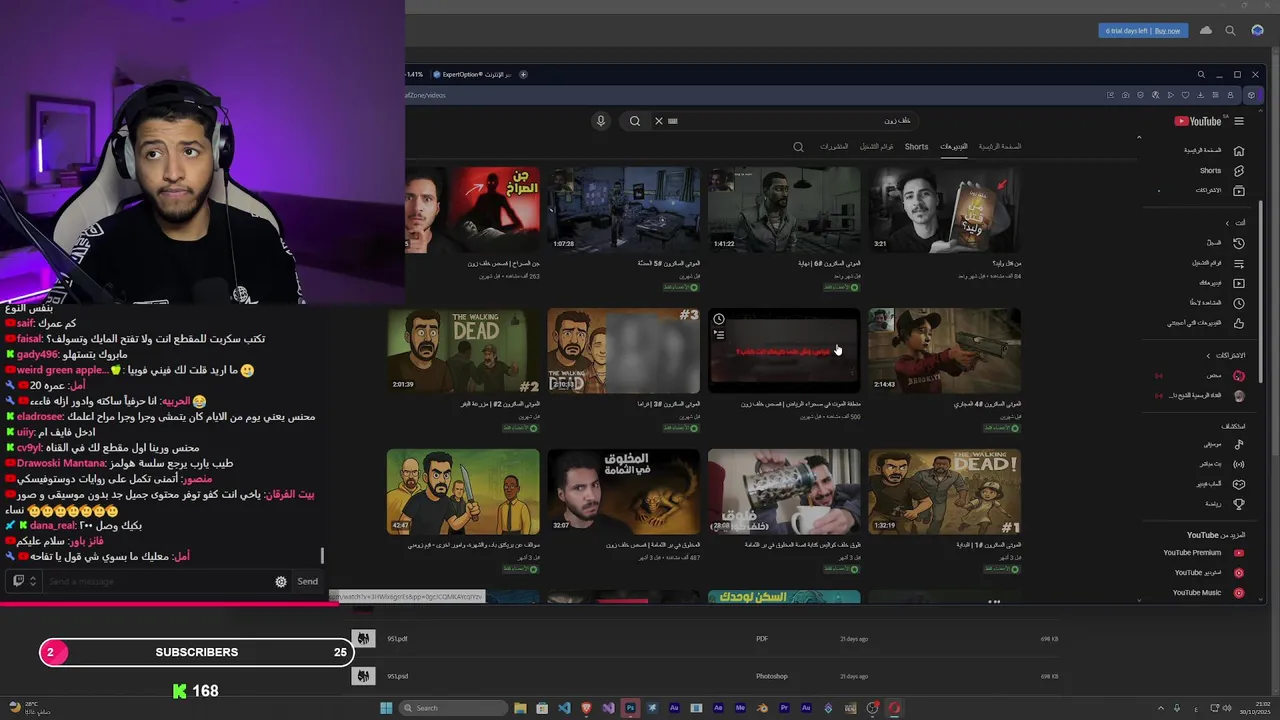Select the 951.psd file row
Image resolution: width=1280 pixels, height=720 pixels.
tap(706, 676)
